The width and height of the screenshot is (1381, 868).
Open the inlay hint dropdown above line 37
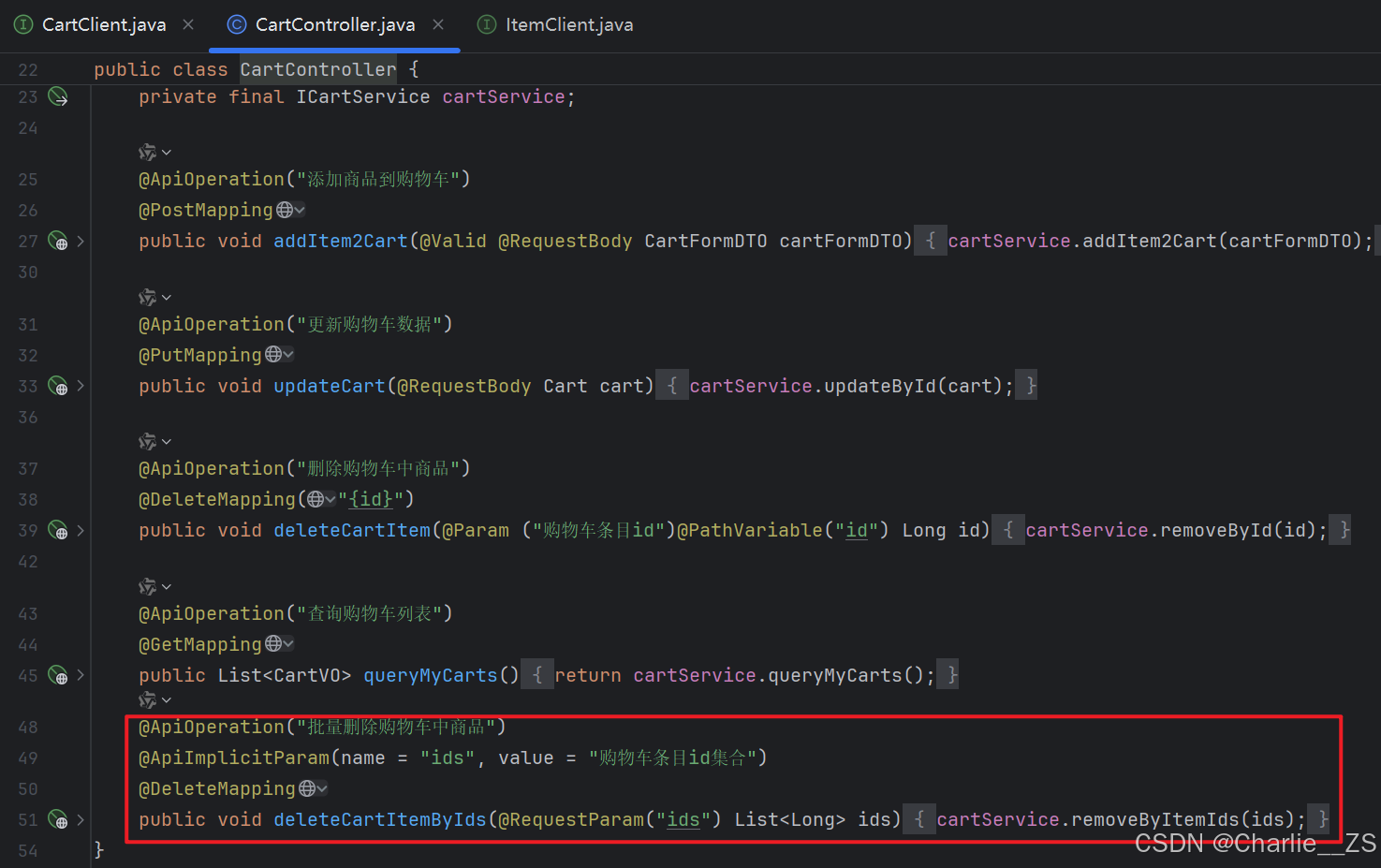(155, 441)
